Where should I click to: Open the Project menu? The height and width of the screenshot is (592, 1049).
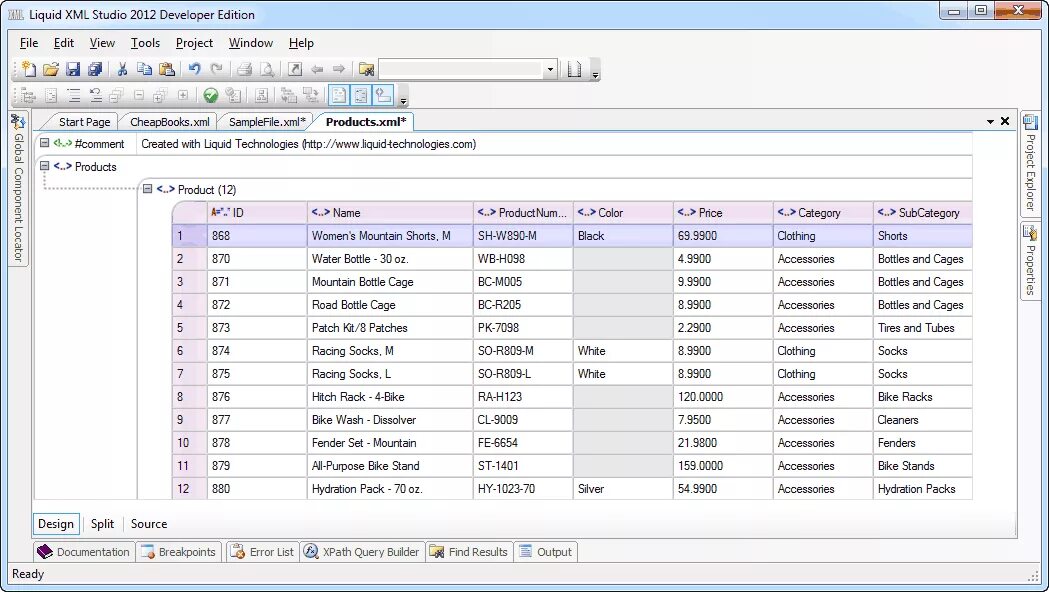pyautogui.click(x=194, y=43)
